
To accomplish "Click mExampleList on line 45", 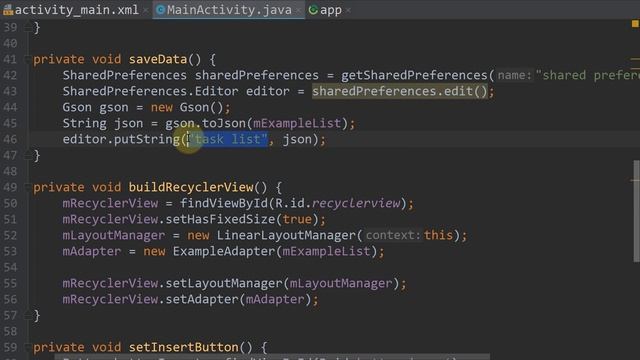I will point(297,123).
